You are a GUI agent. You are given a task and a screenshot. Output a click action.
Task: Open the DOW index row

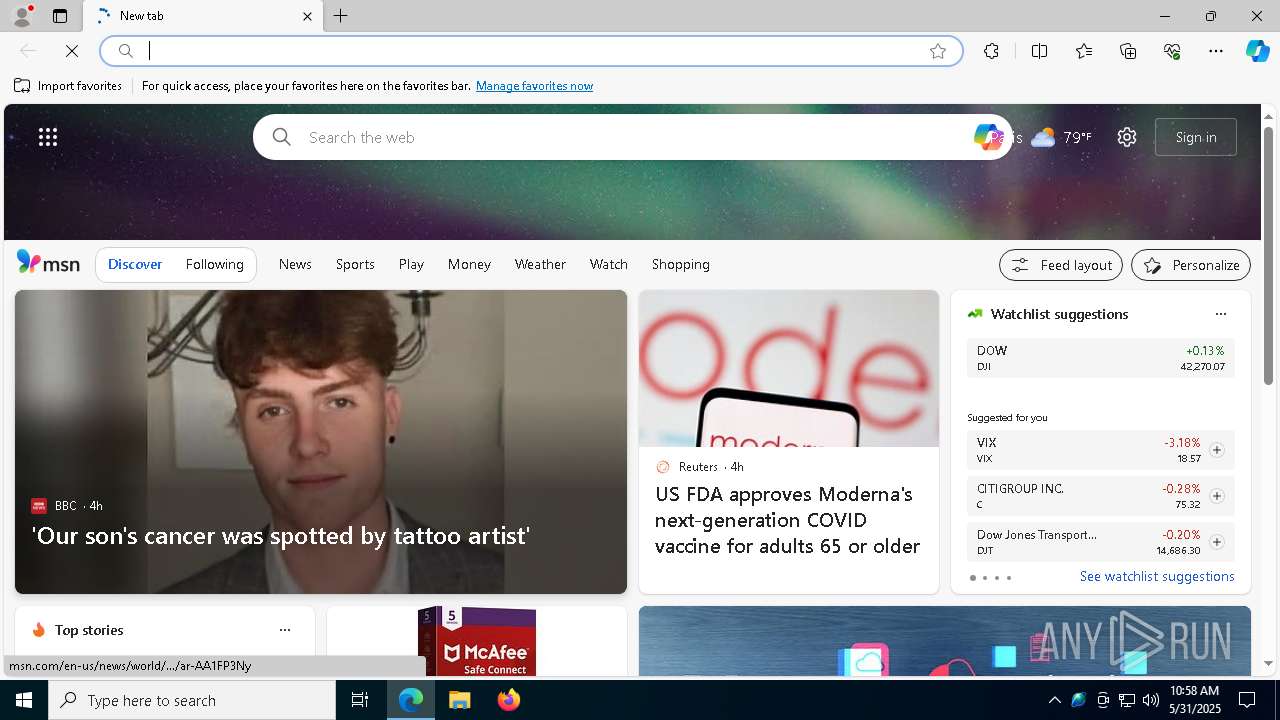1100,358
